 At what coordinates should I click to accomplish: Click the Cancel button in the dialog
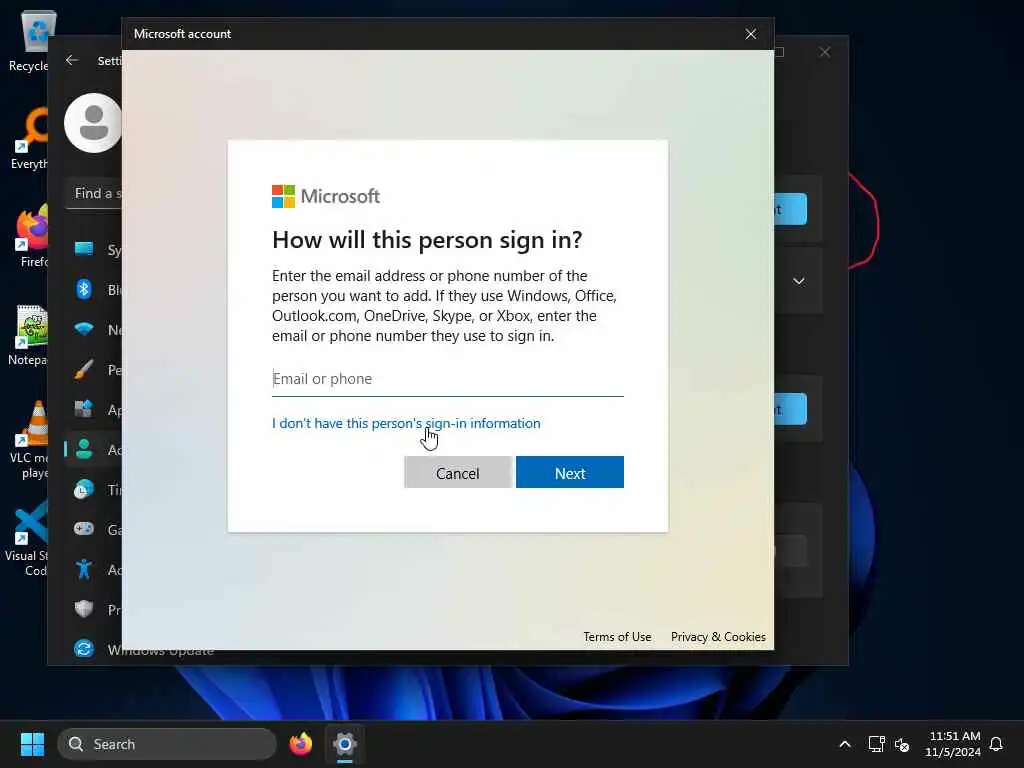tap(457, 472)
